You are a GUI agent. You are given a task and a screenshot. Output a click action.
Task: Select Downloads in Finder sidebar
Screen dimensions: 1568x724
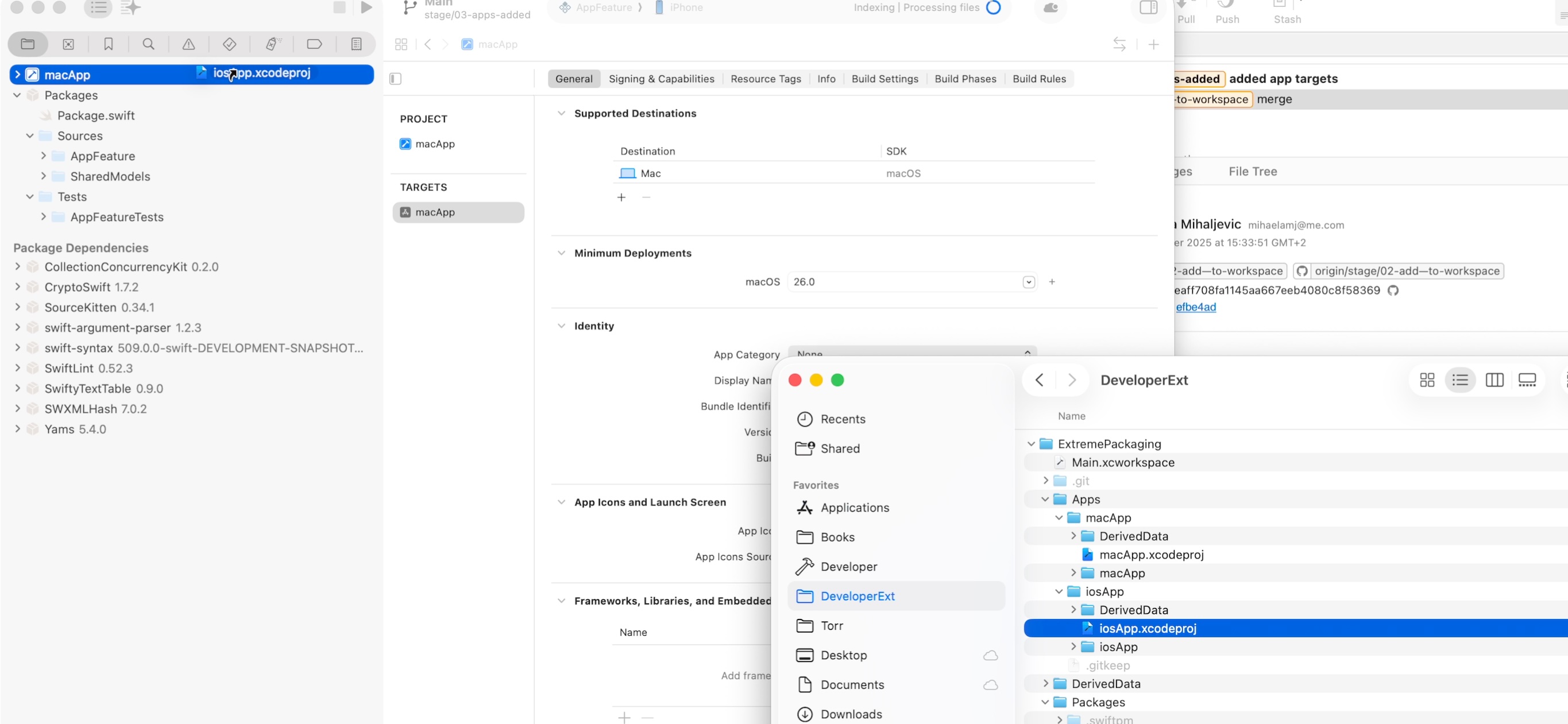[x=851, y=714]
